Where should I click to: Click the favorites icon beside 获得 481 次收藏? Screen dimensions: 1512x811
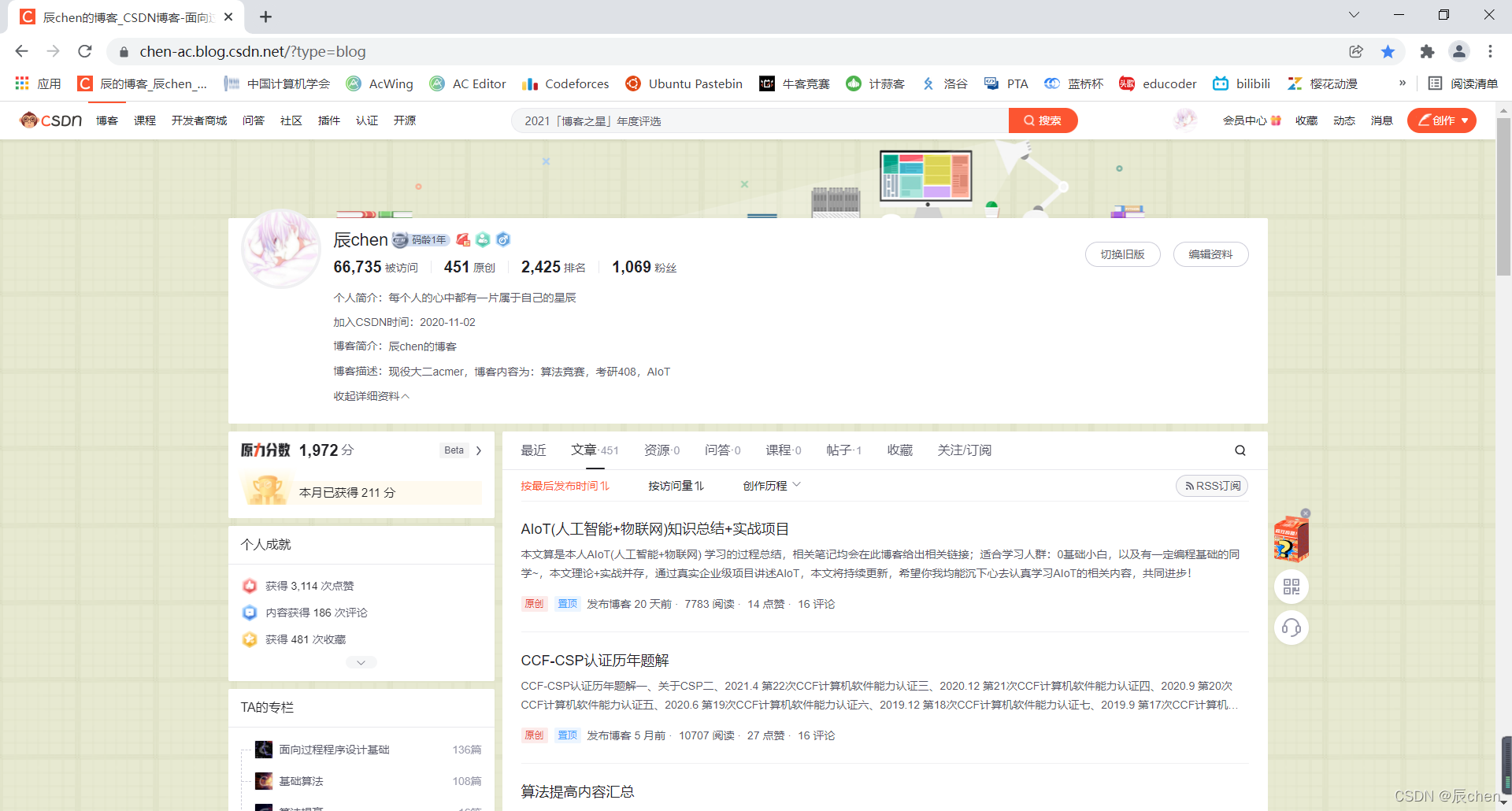[250, 639]
